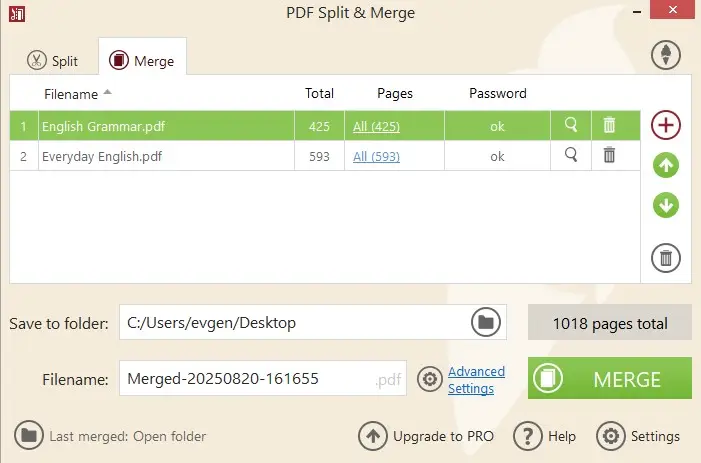701x463 pixels.
Task: Preview English Grammar.pdf with magnifier icon
Action: pos(571,125)
